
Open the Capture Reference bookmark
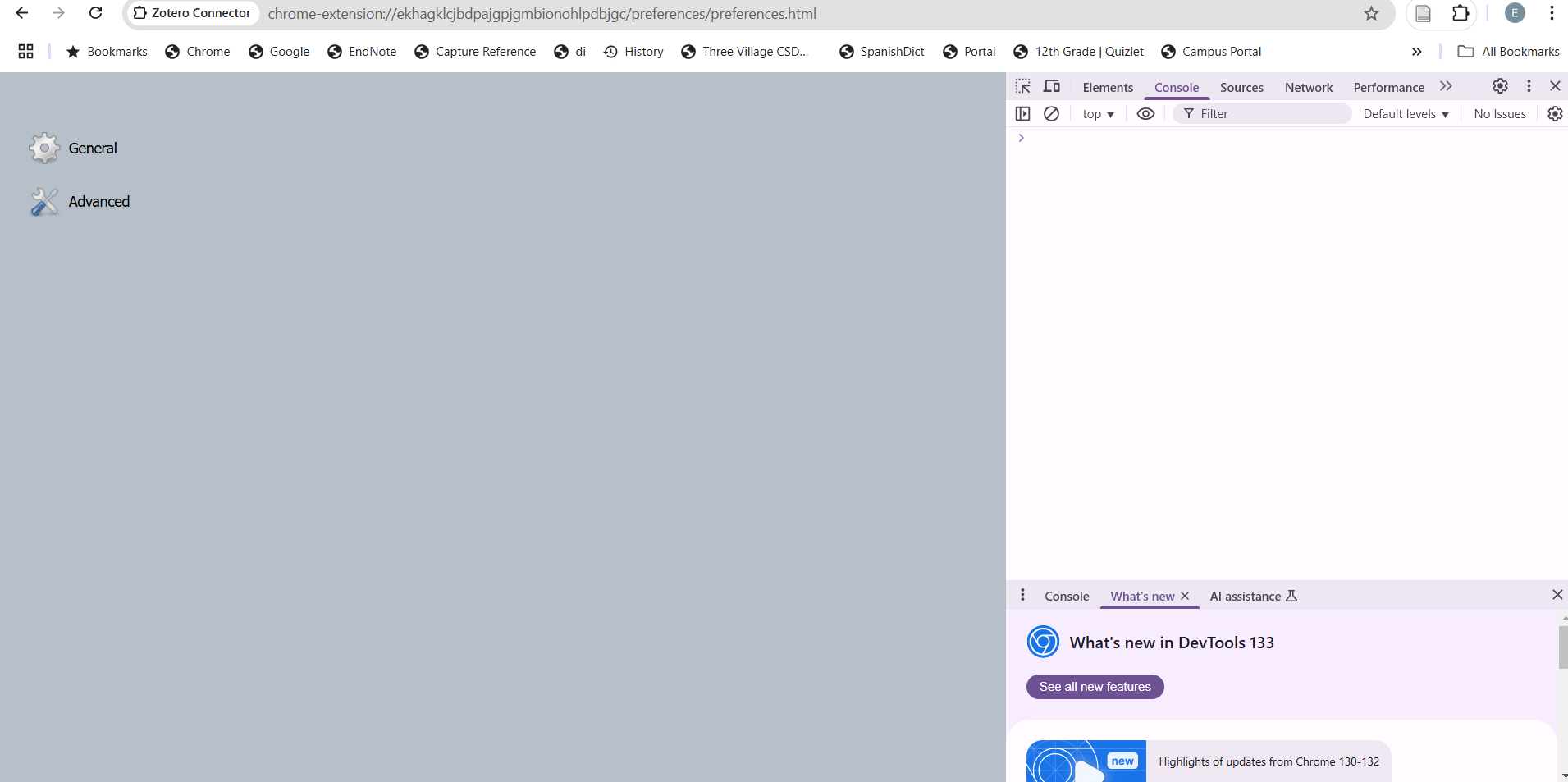[475, 52]
